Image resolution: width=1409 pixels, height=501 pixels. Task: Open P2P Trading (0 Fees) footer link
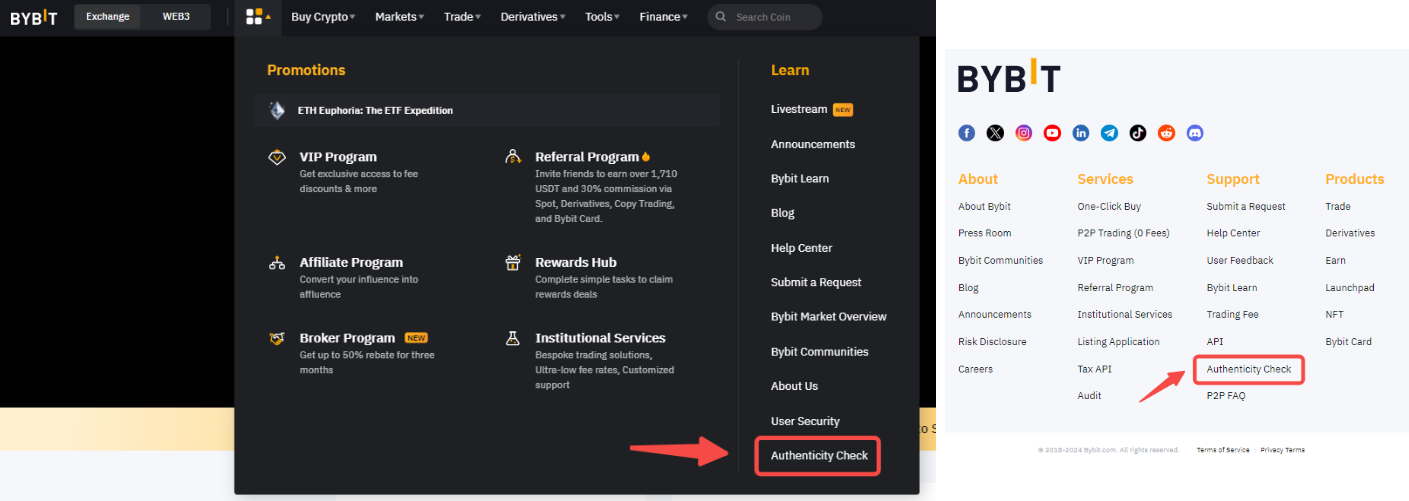1123,233
